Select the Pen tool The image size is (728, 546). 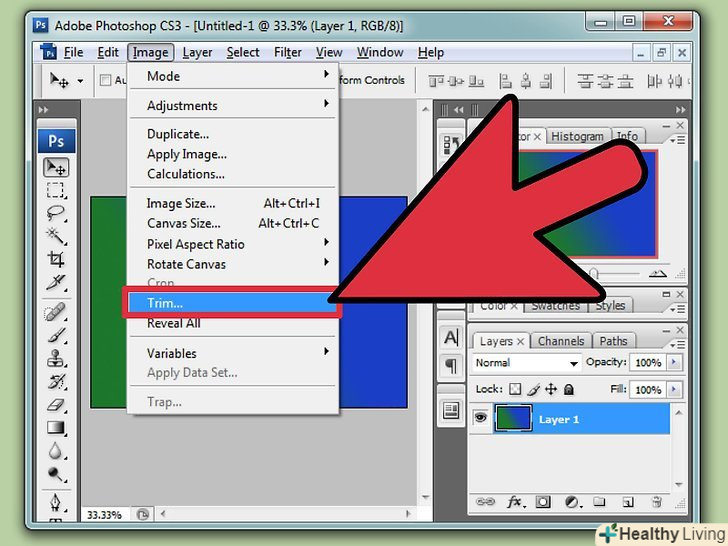[x=56, y=502]
